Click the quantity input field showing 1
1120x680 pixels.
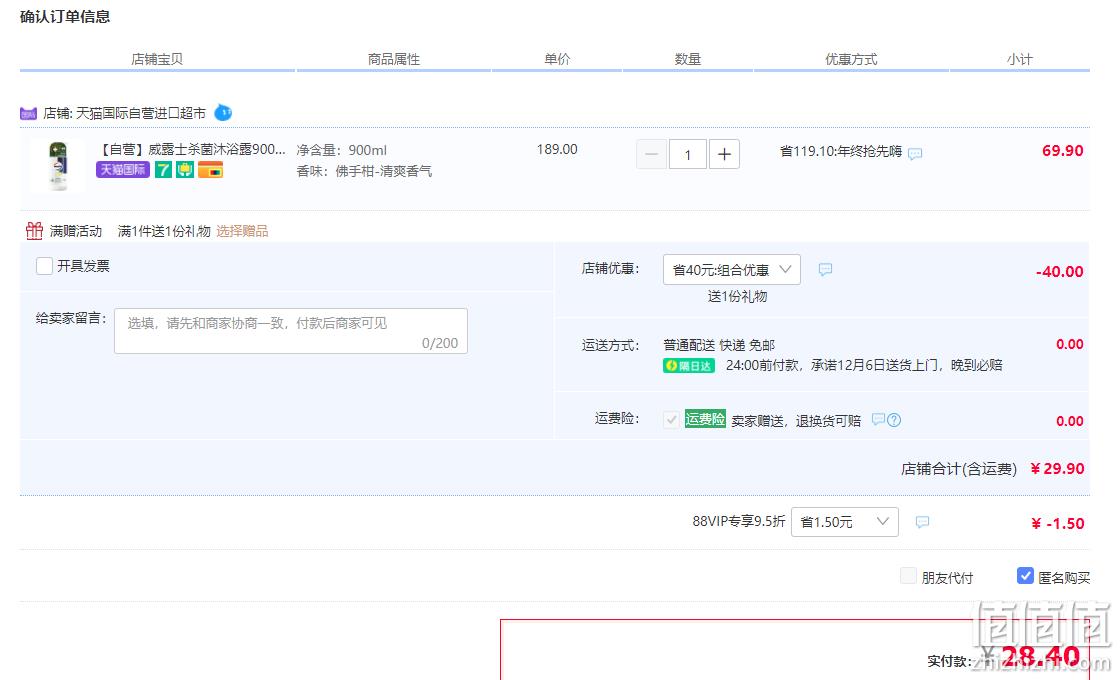[688, 154]
